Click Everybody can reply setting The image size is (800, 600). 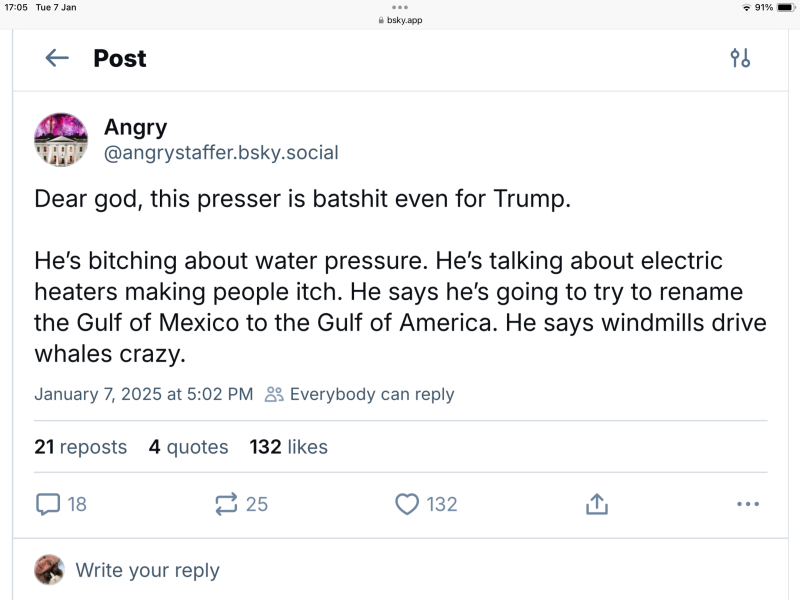pyautogui.click(x=360, y=394)
